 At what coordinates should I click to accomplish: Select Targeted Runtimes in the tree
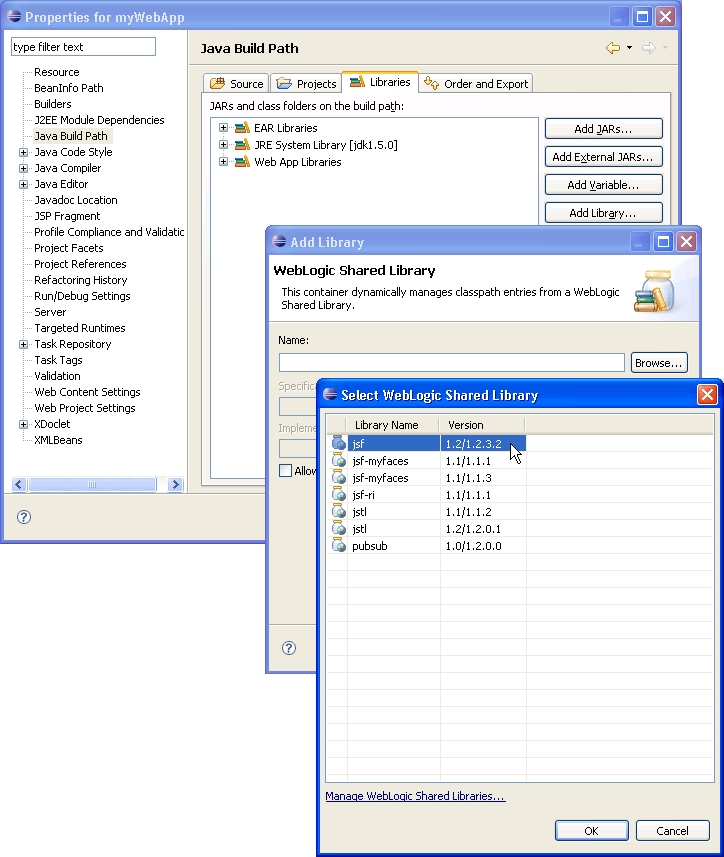[x=80, y=328]
